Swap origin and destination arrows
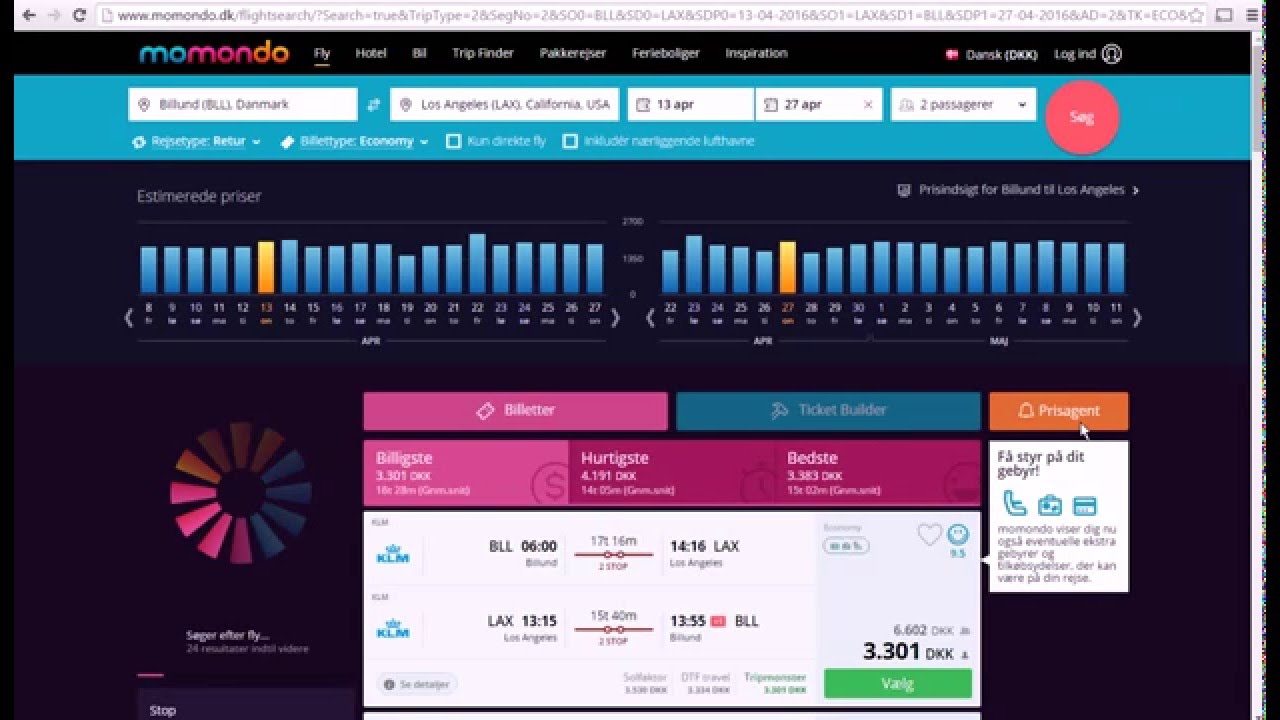 [x=374, y=104]
